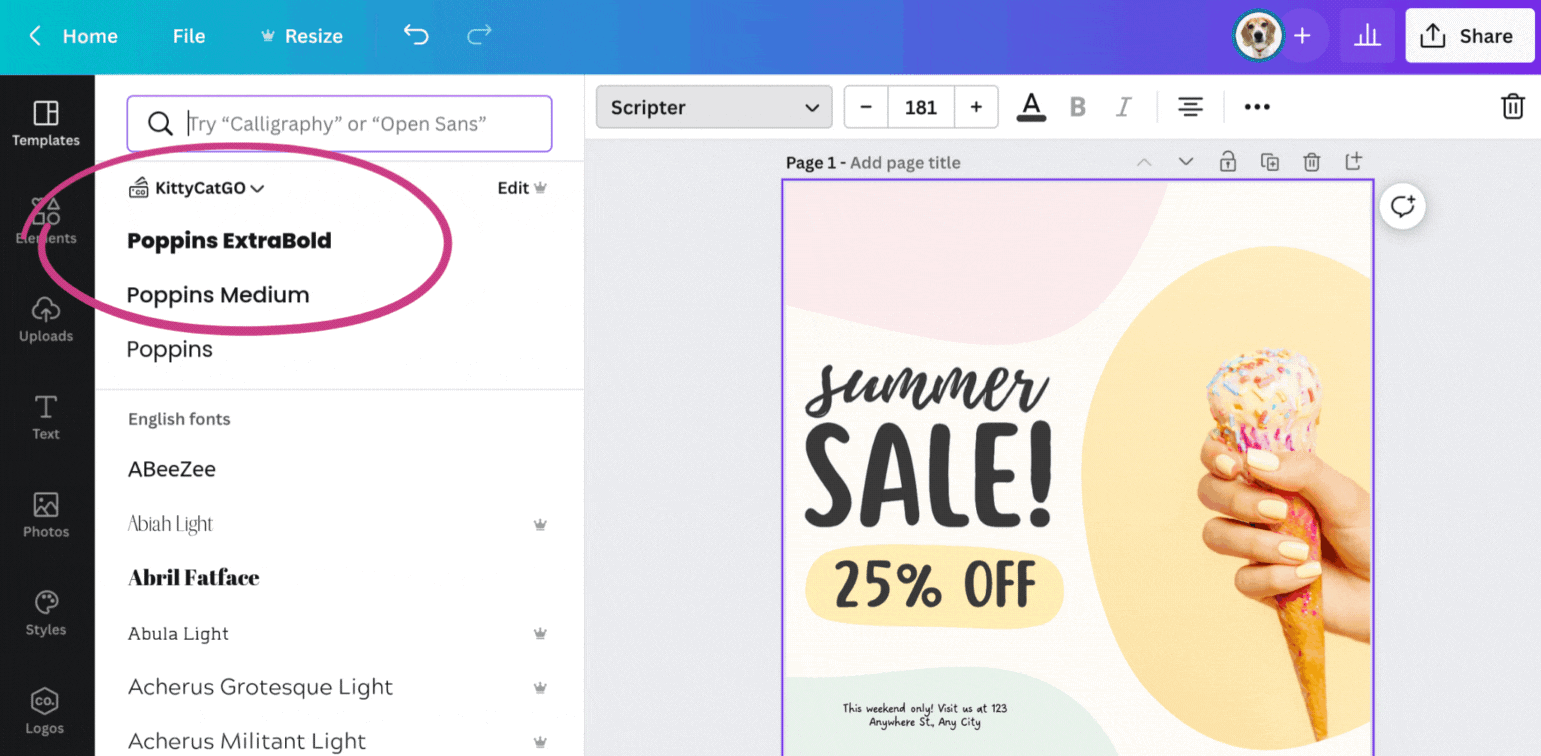Open the Photos sidebar tab
The width and height of the screenshot is (1541, 756).
46,516
